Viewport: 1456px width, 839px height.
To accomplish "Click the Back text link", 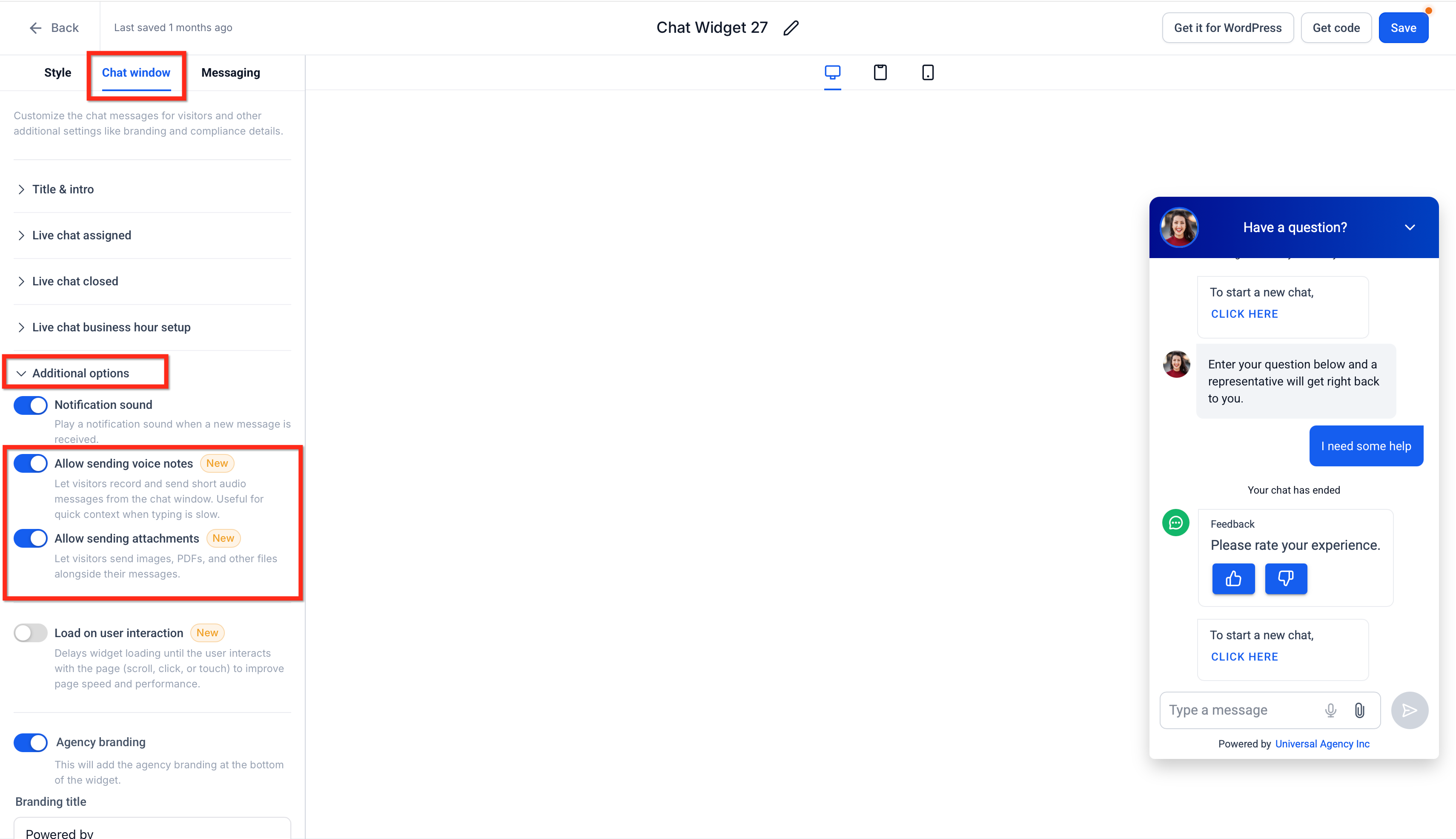I will (65, 28).
